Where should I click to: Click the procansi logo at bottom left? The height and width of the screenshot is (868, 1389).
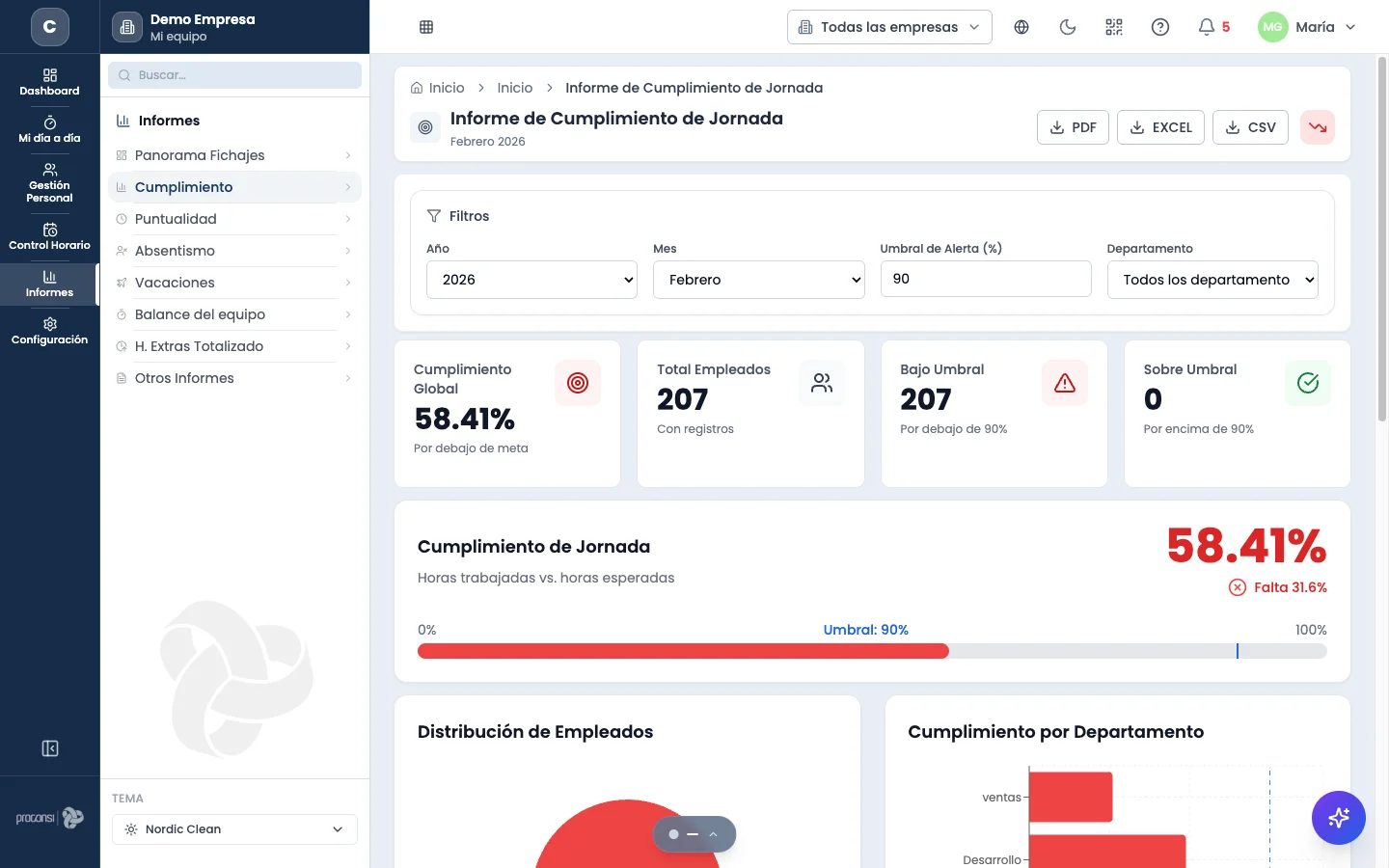coord(50,818)
